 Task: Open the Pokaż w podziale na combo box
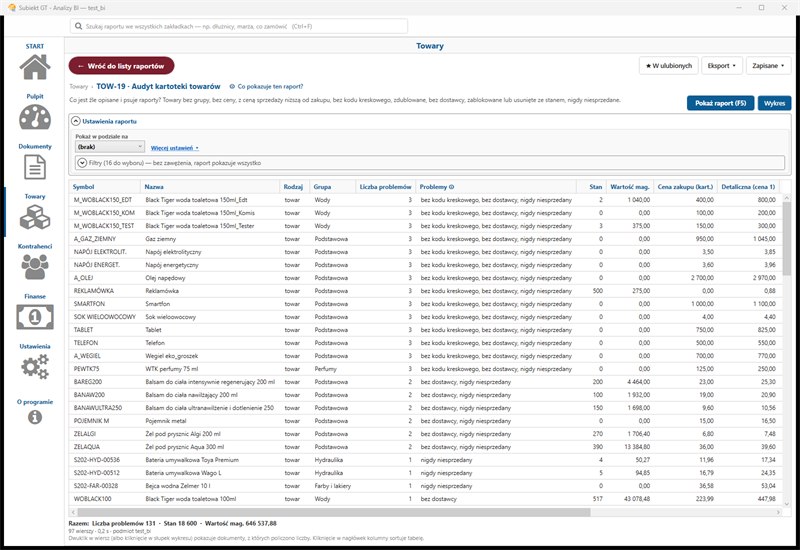pyautogui.click(x=110, y=147)
